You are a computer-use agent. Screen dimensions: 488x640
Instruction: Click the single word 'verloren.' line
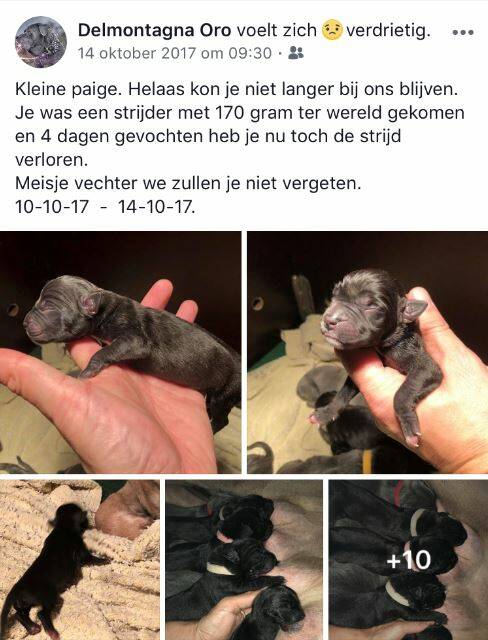pos(51,160)
